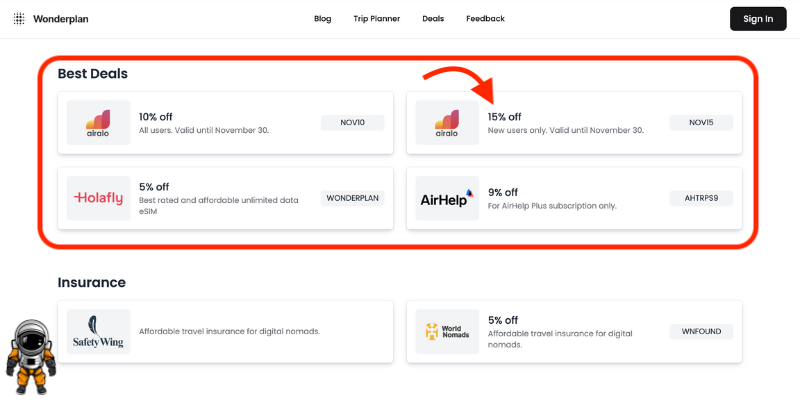The width and height of the screenshot is (800, 400).
Task: Open the Airalo logo for 15% off deal
Action: (x=447, y=122)
